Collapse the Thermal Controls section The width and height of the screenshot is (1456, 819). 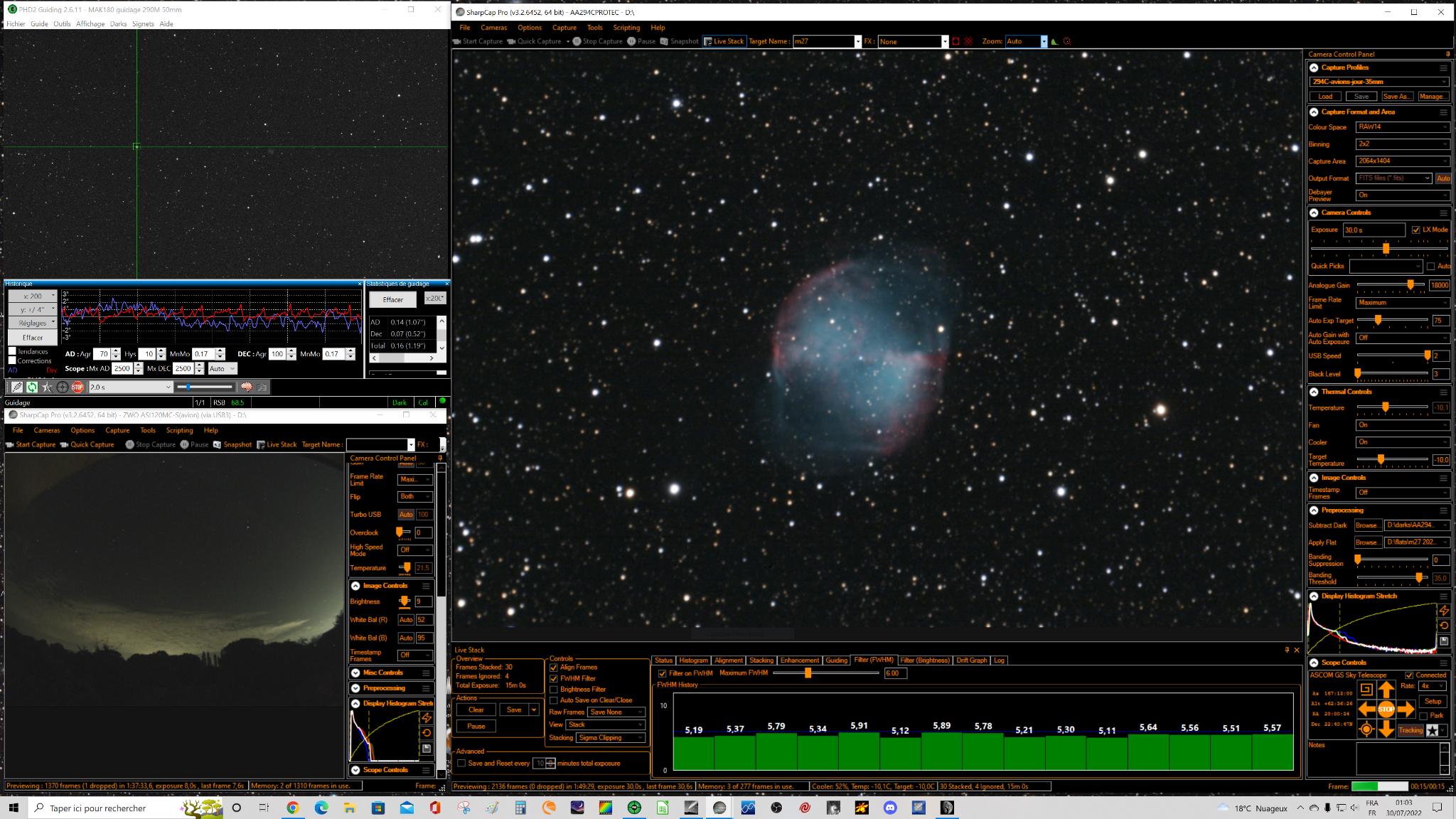(x=1315, y=392)
